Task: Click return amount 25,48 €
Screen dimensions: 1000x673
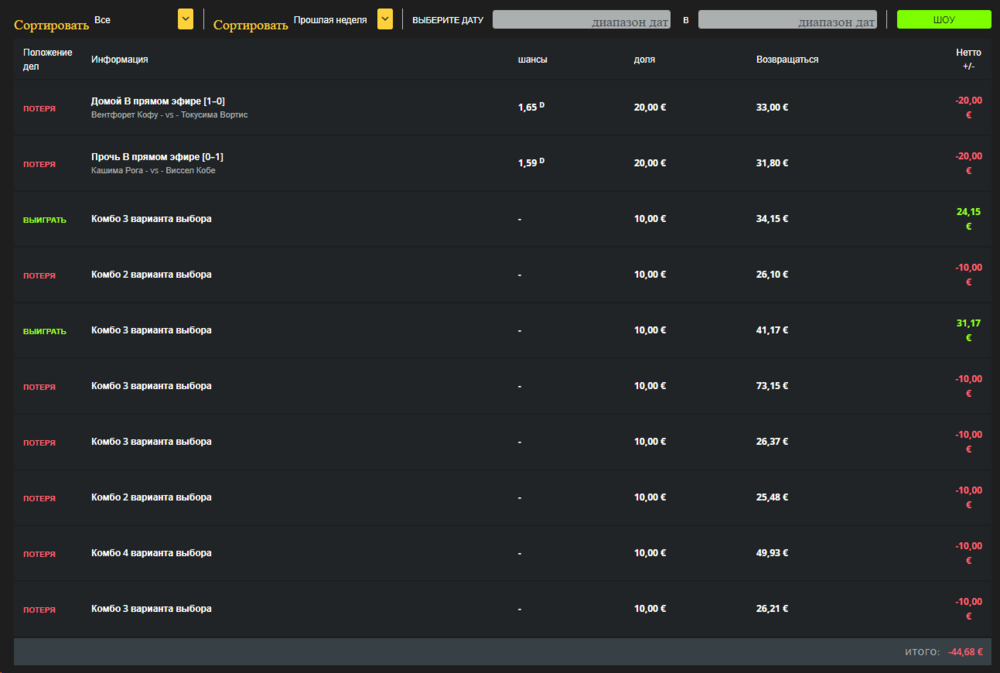Action: [772, 497]
